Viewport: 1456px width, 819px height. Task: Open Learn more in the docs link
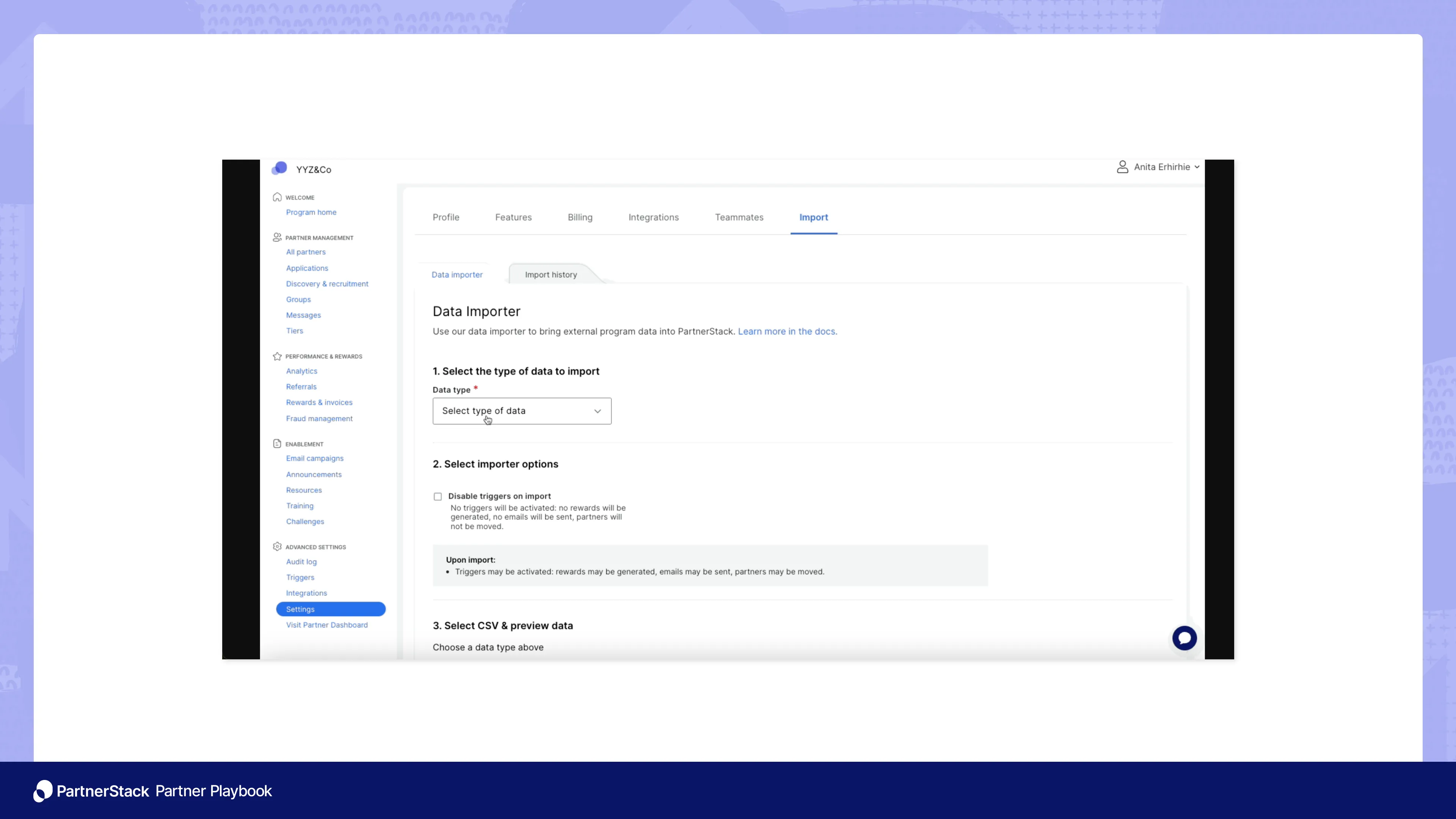point(787,331)
